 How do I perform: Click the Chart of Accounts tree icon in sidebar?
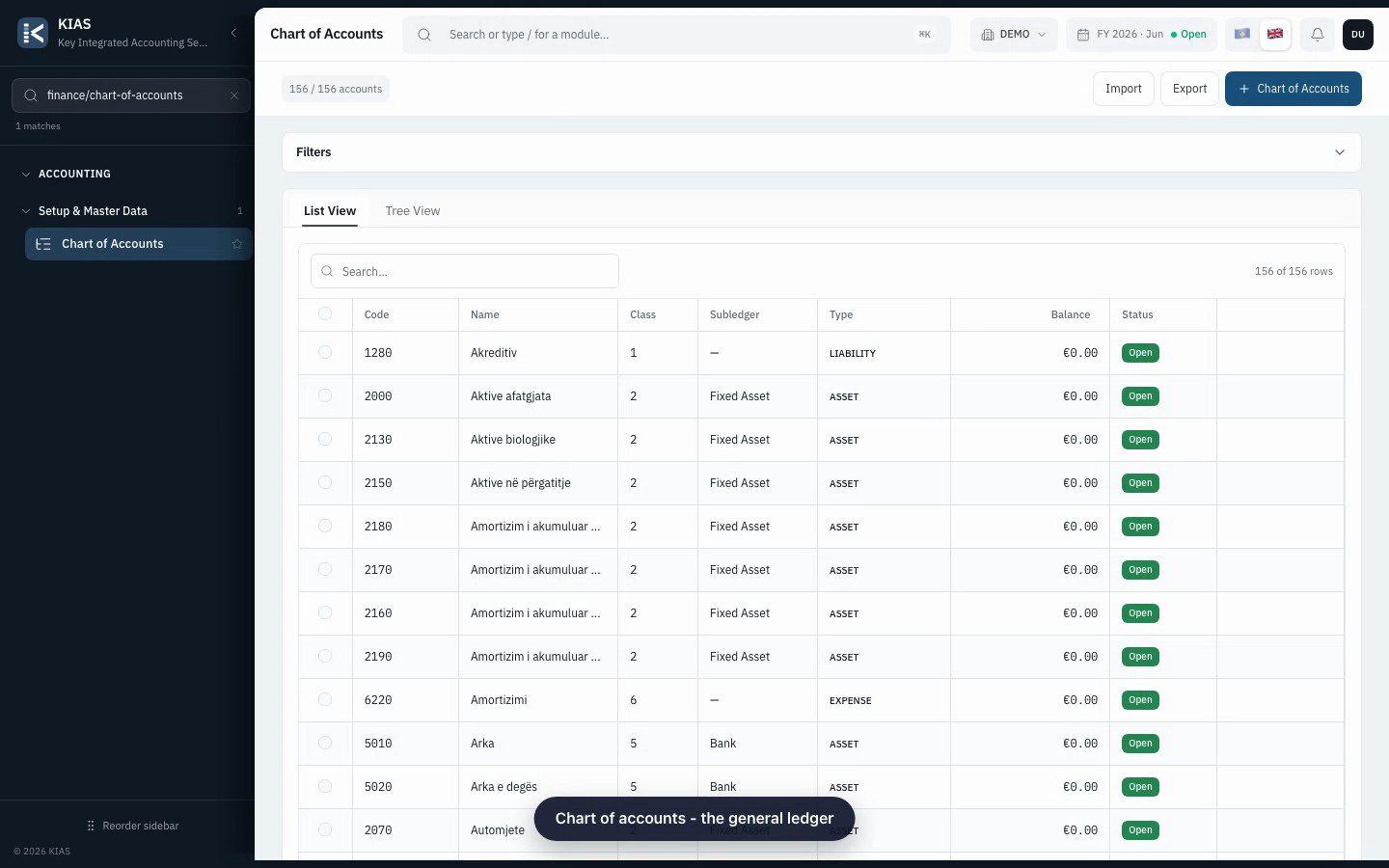point(43,244)
